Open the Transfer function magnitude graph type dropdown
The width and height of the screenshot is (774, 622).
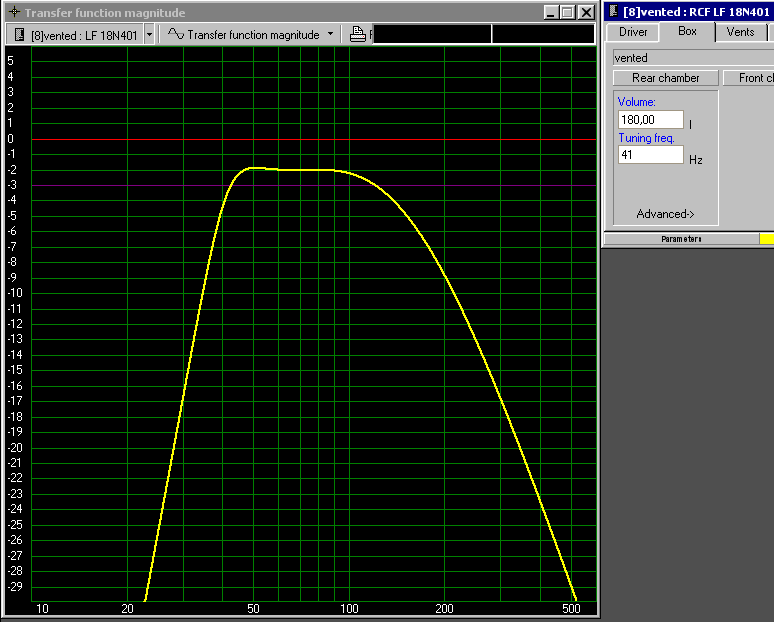click(330, 34)
